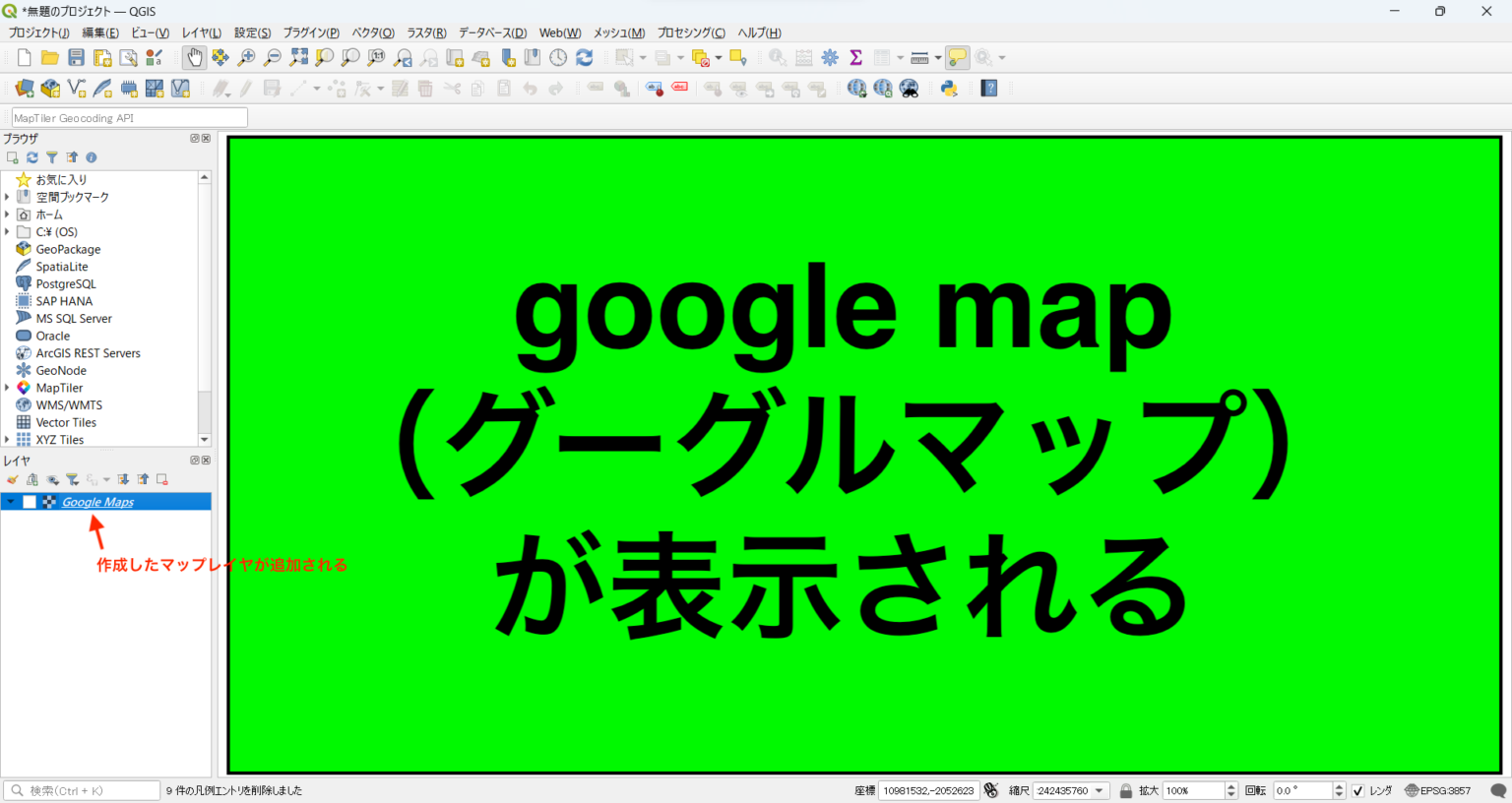
Task: Refresh the map canvas
Action: coord(584,57)
